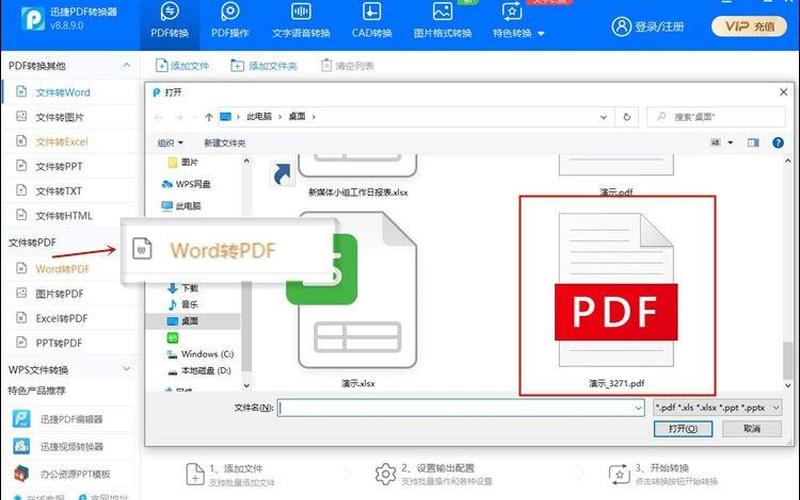This screenshot has width=800, height=500.
Task: Collapse the PDF转换其他 section
Action: point(127,65)
